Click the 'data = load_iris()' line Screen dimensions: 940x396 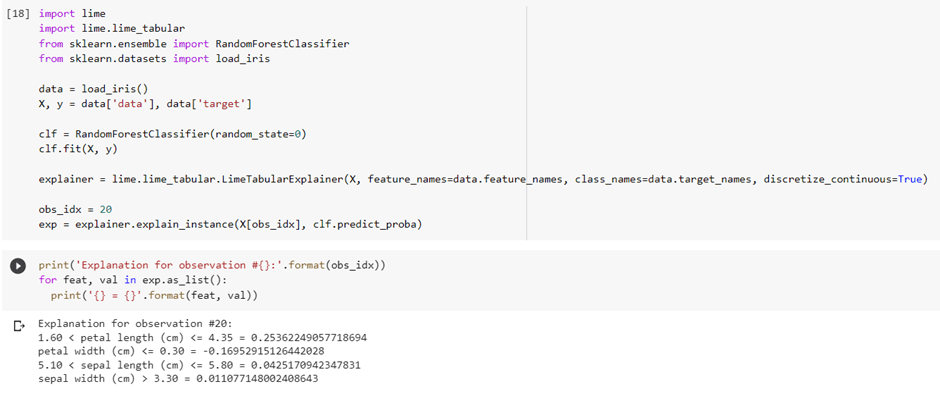tap(93, 89)
